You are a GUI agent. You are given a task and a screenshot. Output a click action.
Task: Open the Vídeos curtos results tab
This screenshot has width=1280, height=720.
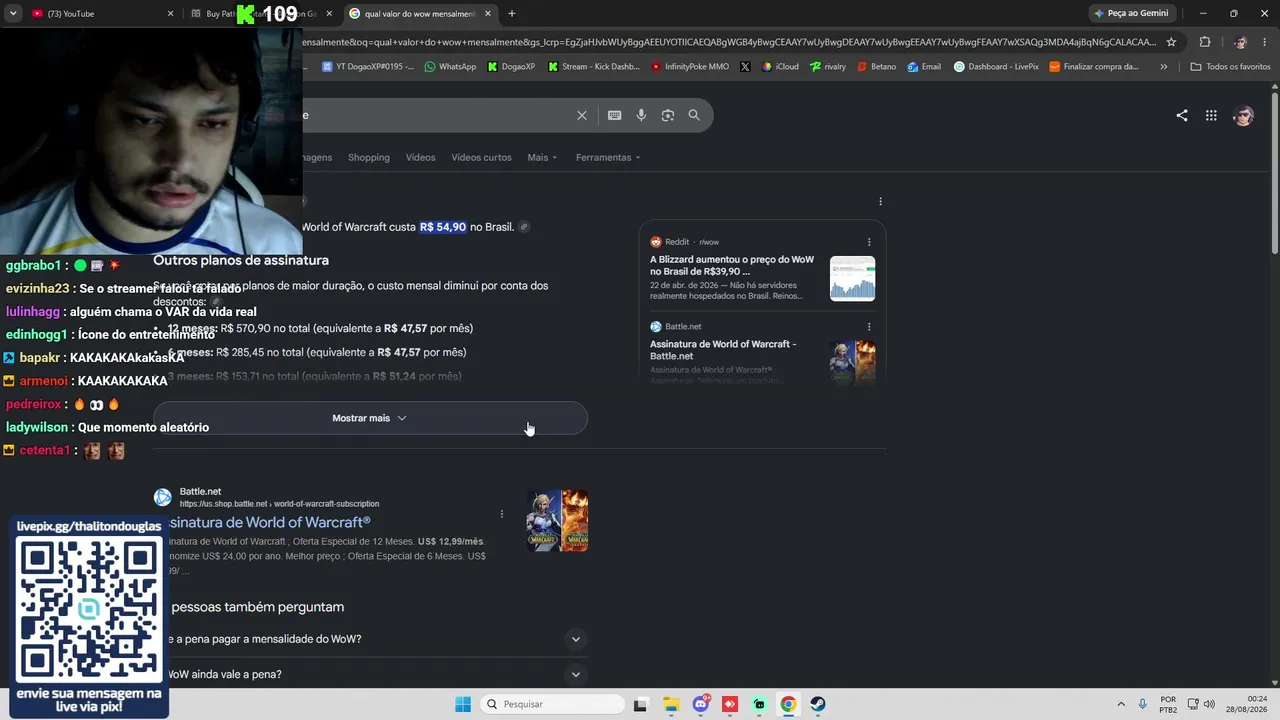481,157
